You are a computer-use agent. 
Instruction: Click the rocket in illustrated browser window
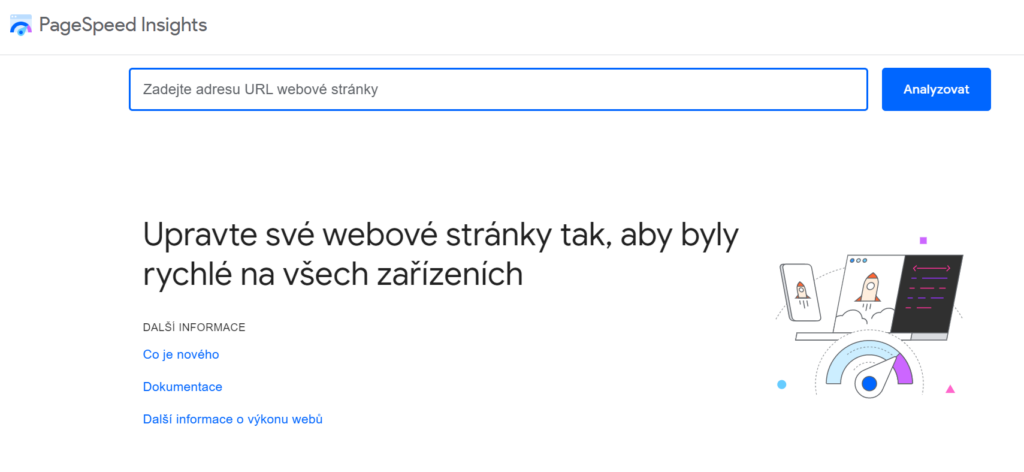tap(869, 291)
